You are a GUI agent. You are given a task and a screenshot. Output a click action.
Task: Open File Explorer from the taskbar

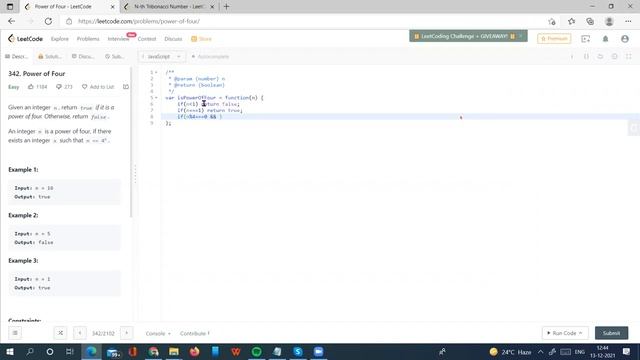[174, 351]
